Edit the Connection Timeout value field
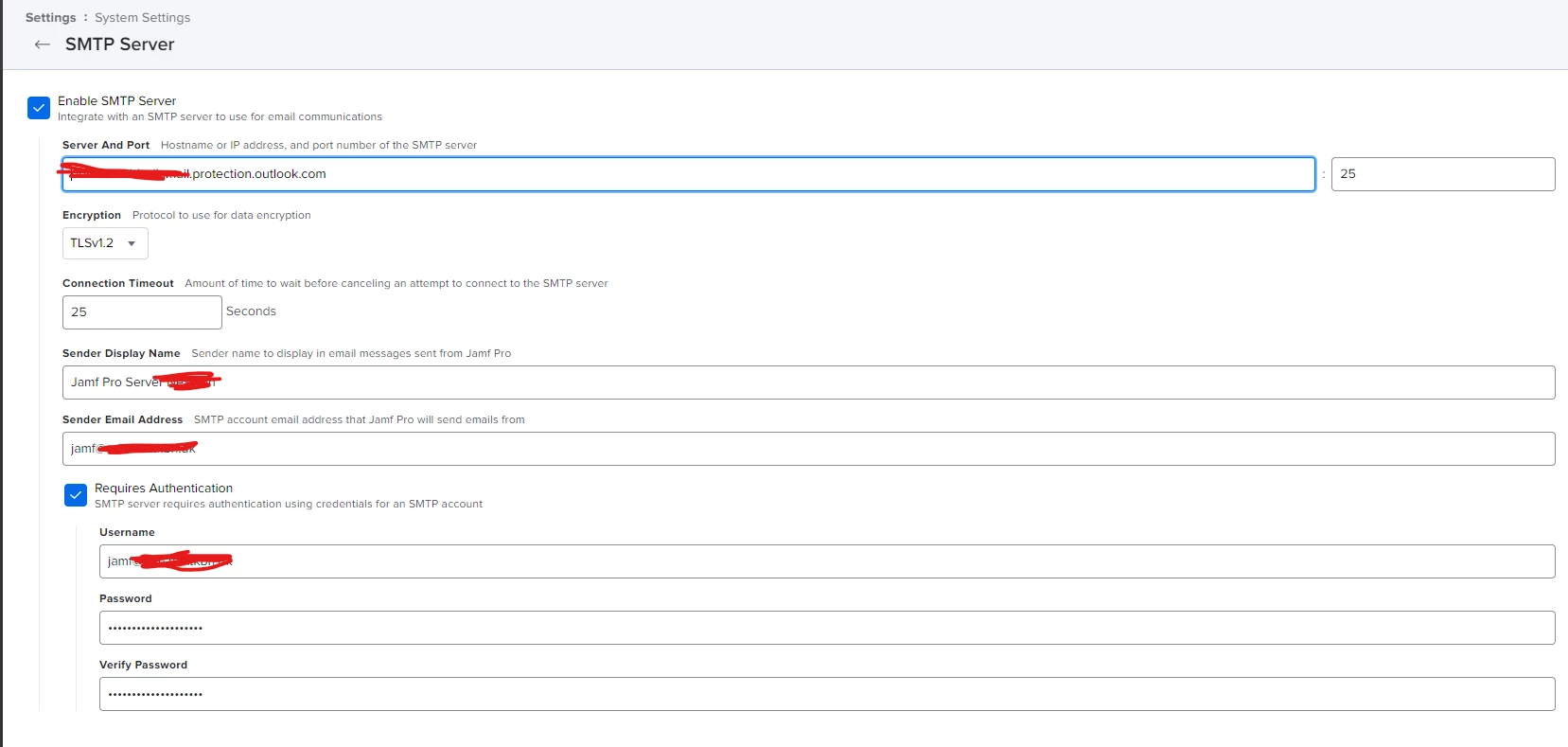1568x747 pixels. (x=142, y=312)
